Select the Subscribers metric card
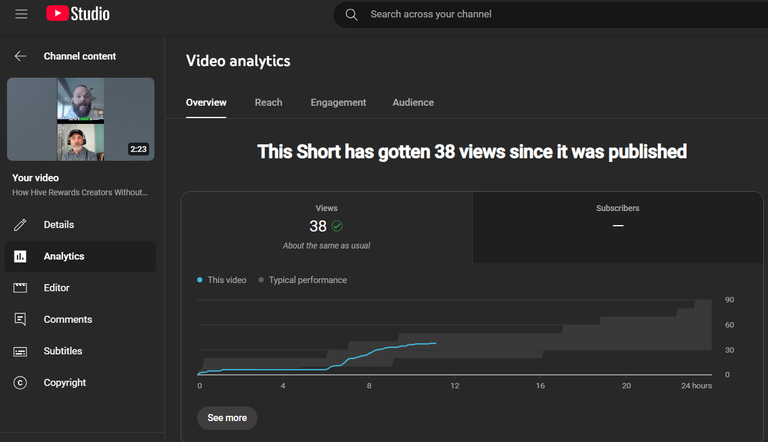Image resolution: width=768 pixels, height=442 pixels. coord(618,227)
